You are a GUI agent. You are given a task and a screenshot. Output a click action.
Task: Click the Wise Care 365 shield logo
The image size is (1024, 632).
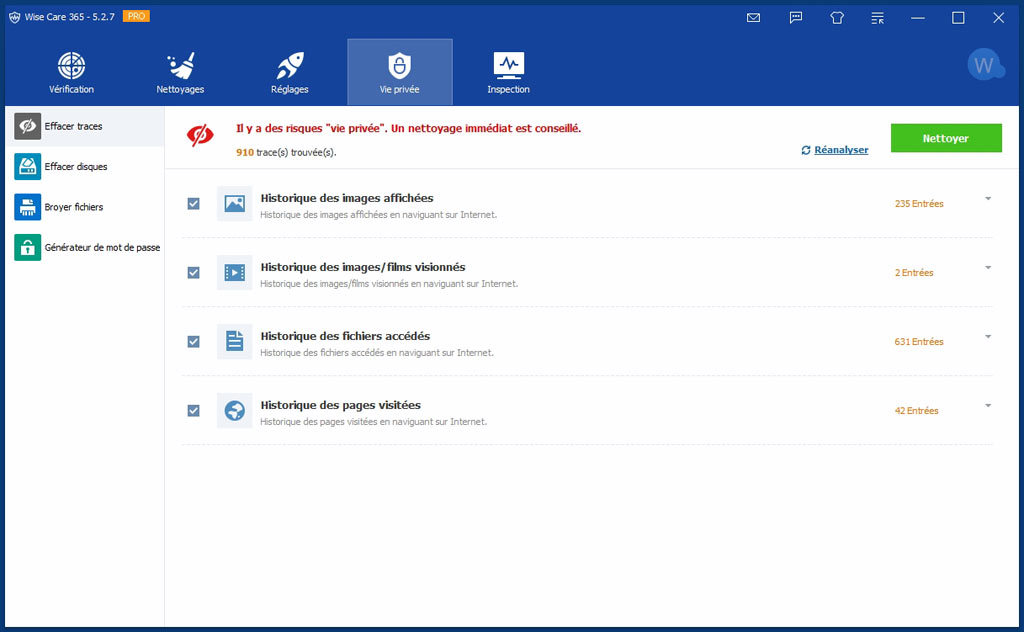click(x=14, y=17)
